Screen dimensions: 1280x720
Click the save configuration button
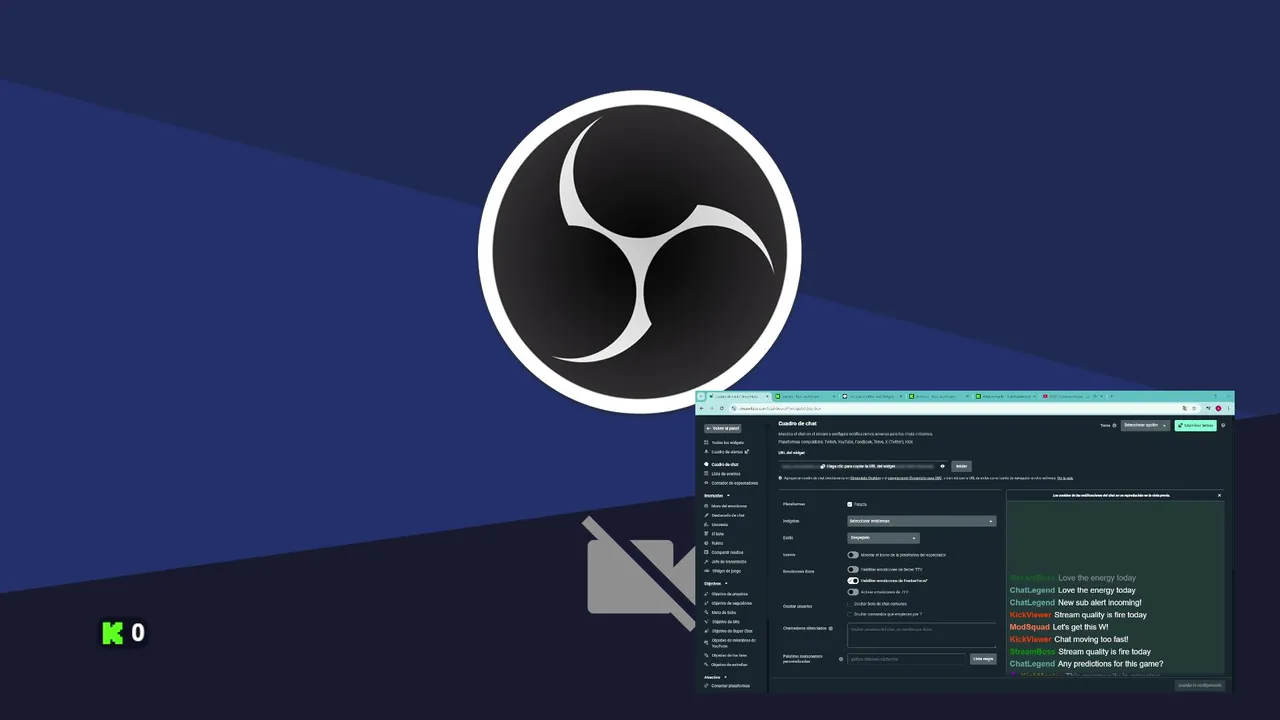pos(1198,685)
